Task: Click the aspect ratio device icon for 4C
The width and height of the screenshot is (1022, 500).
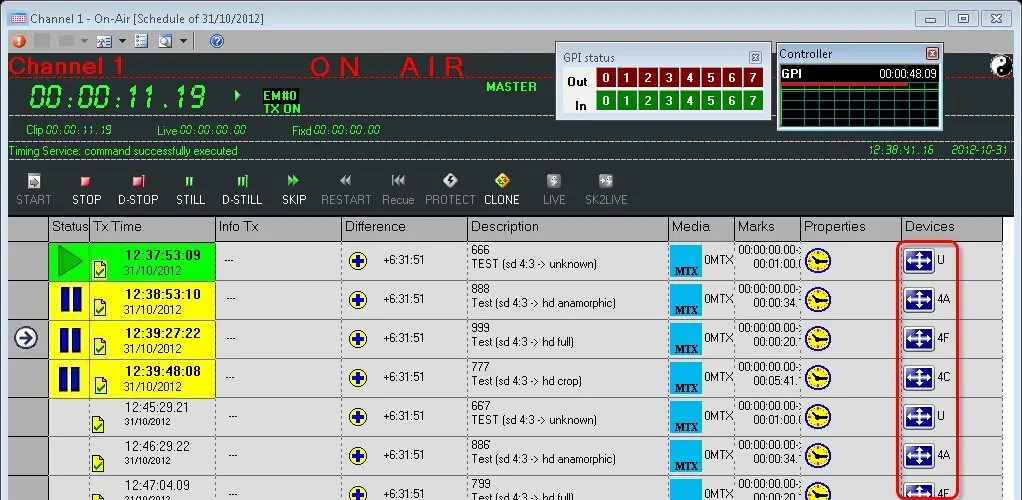Action: 918,378
